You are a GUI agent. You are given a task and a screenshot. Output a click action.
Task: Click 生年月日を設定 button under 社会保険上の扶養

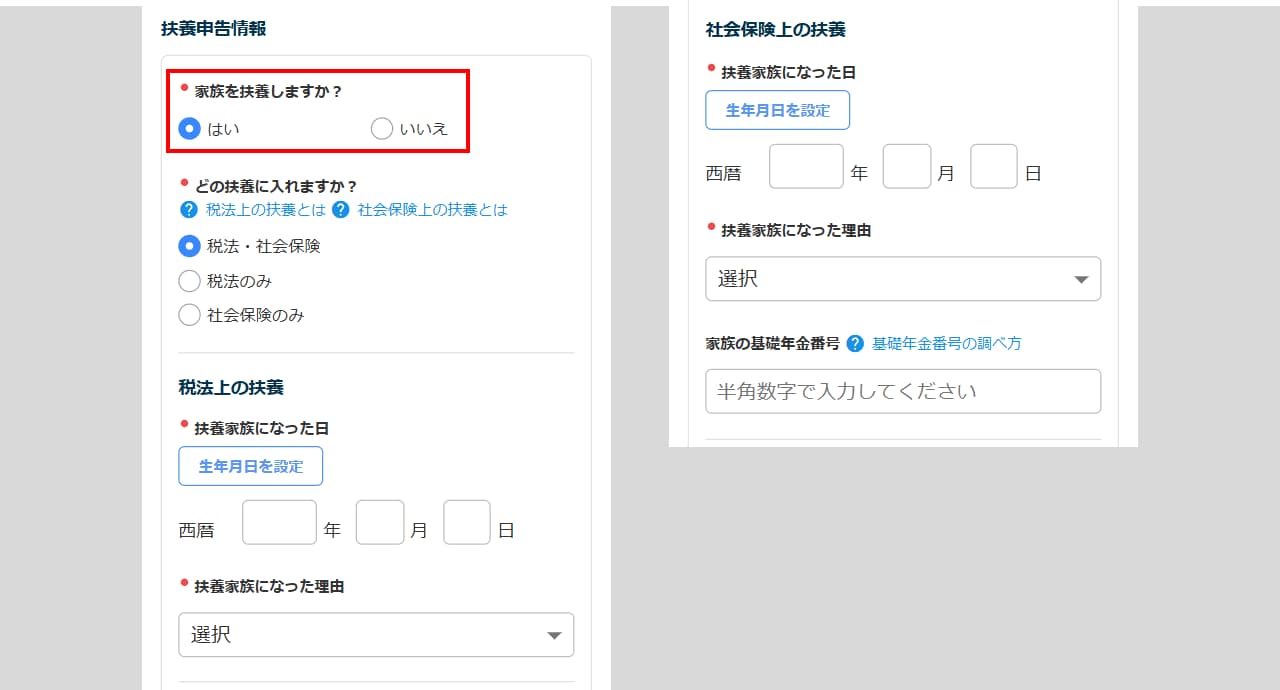pyautogui.click(x=778, y=110)
